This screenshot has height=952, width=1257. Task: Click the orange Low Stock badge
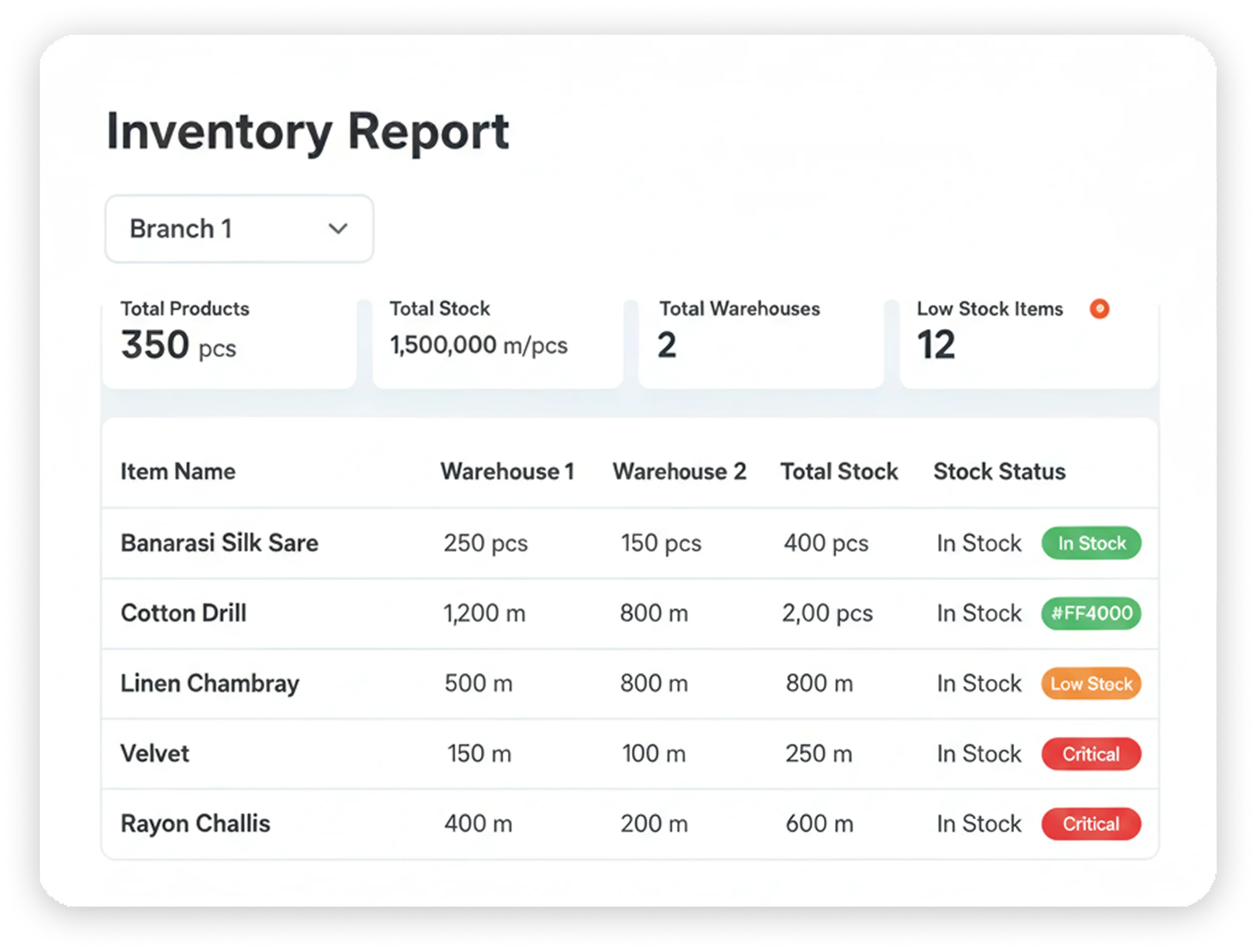[x=1091, y=683]
